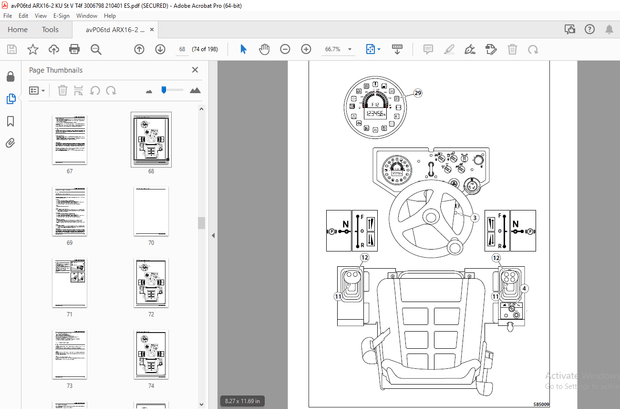Select the avP06td ARX16-2 document tab

[115, 30]
